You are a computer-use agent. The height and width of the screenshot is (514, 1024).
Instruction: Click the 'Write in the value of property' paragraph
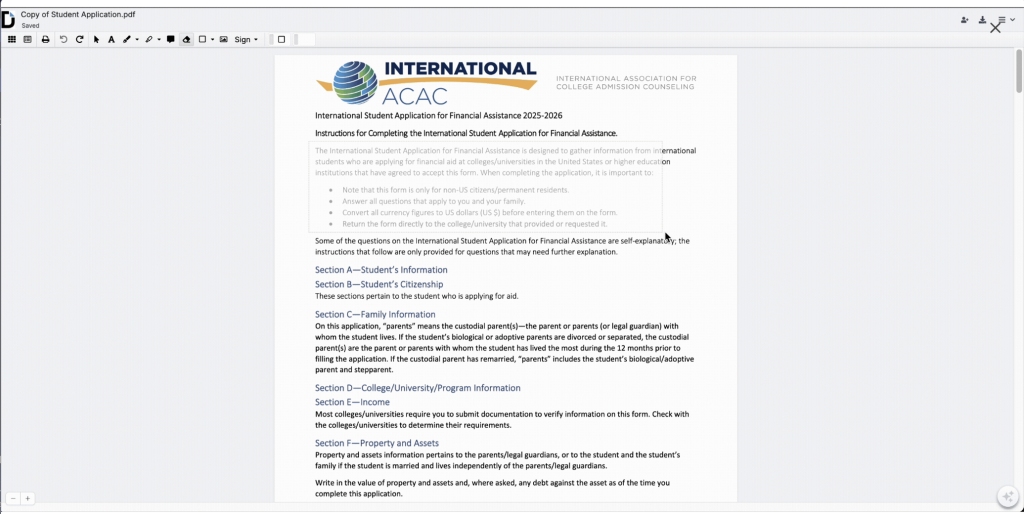pyautogui.click(x=492, y=489)
